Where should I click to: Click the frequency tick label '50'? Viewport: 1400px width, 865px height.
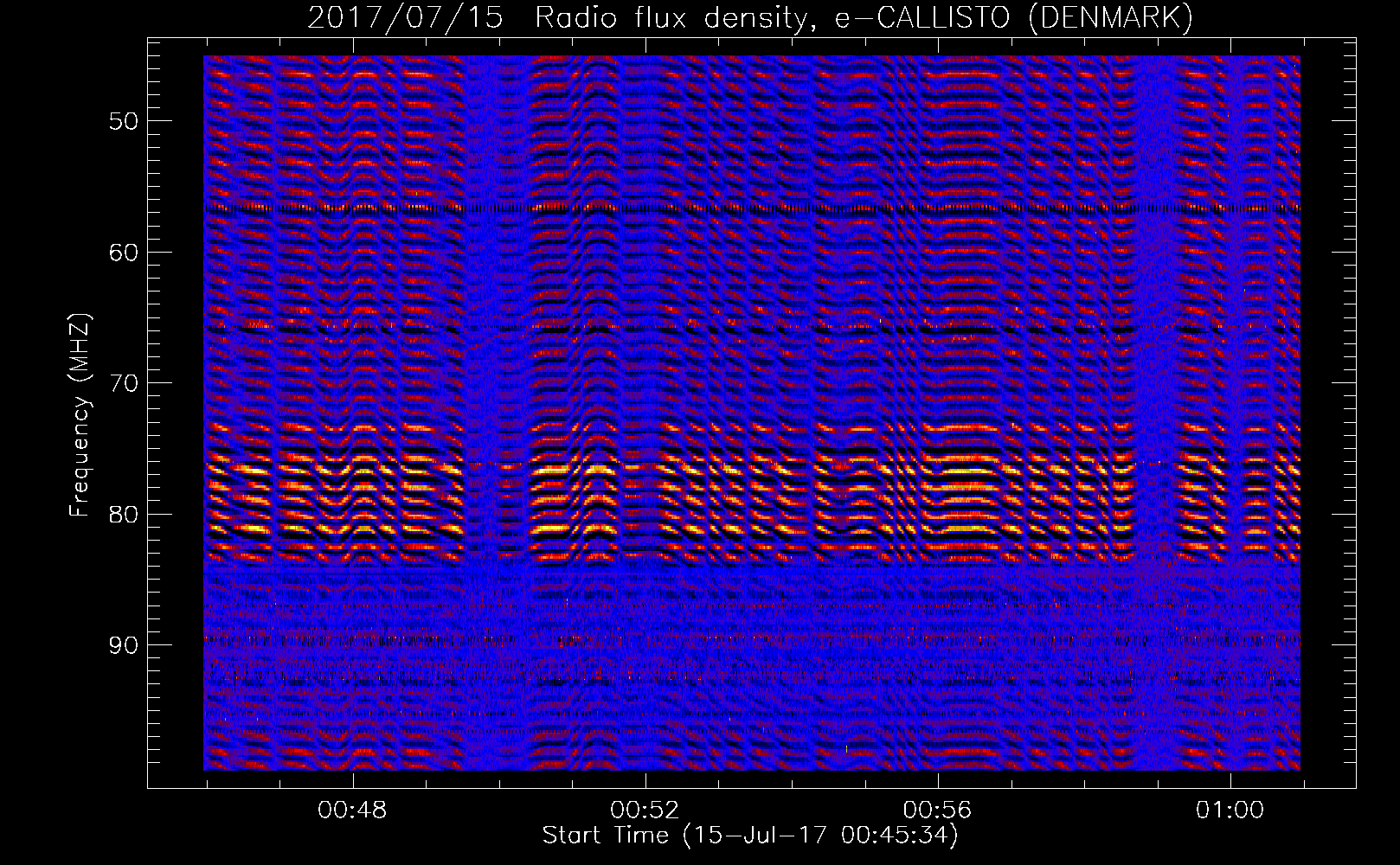(124, 121)
